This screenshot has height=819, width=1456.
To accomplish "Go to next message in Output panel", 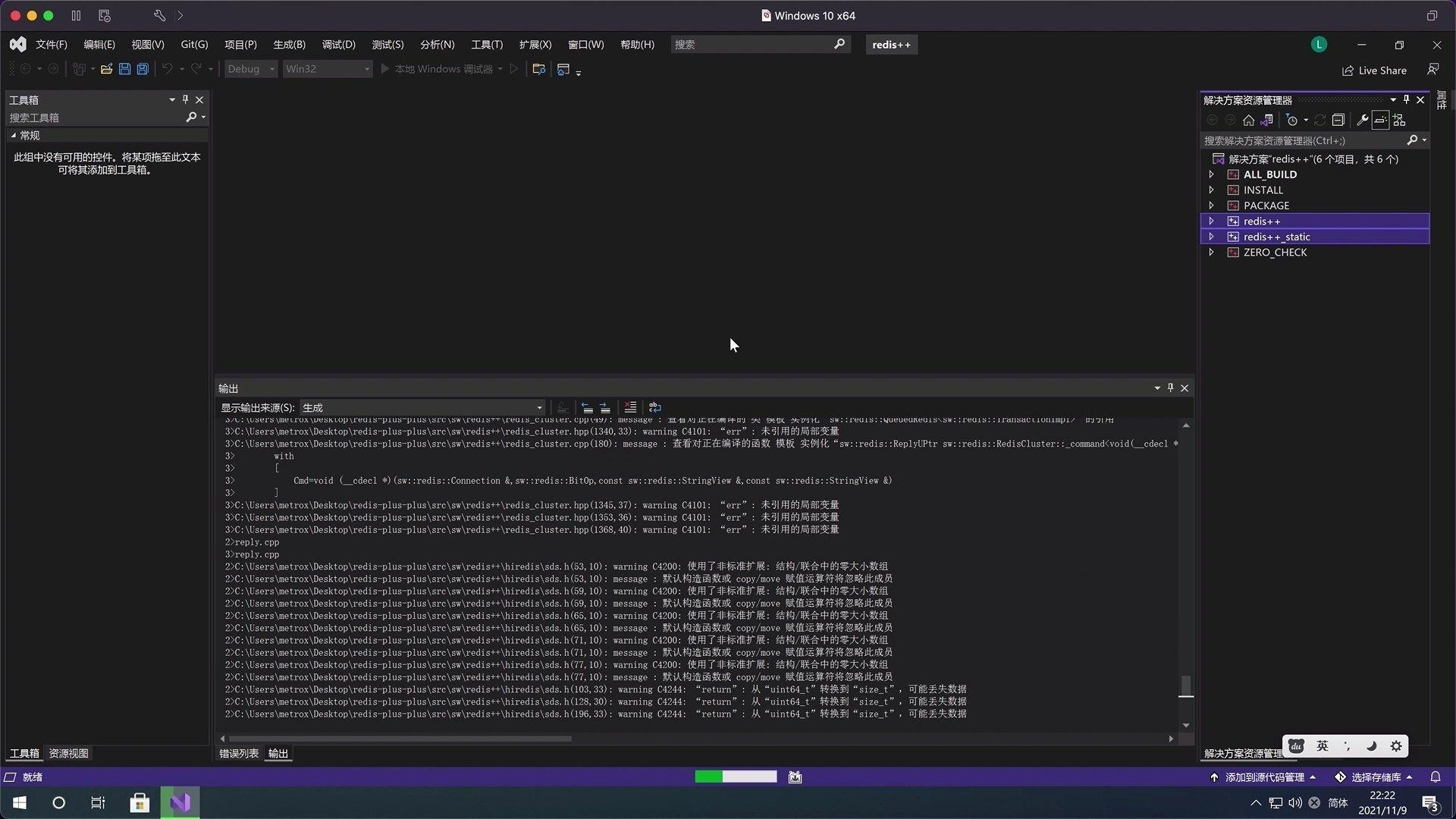I will pyautogui.click(x=605, y=408).
